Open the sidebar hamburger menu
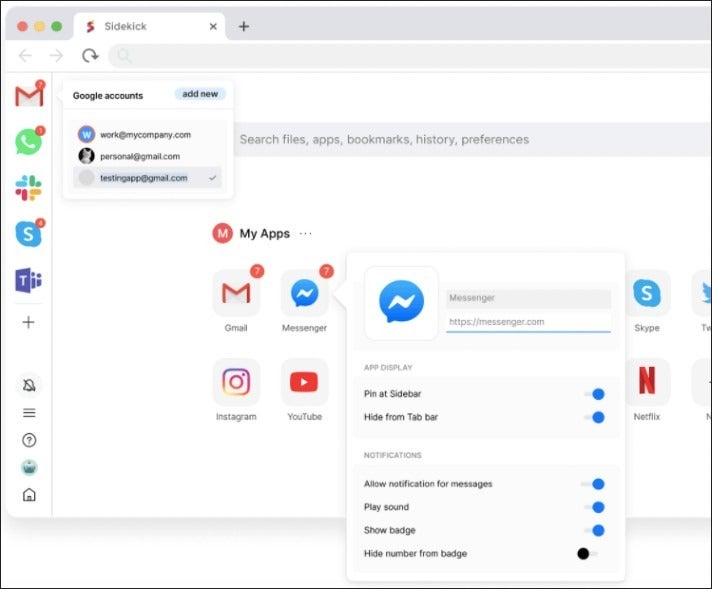Viewport: 712px width, 589px height. click(x=29, y=413)
